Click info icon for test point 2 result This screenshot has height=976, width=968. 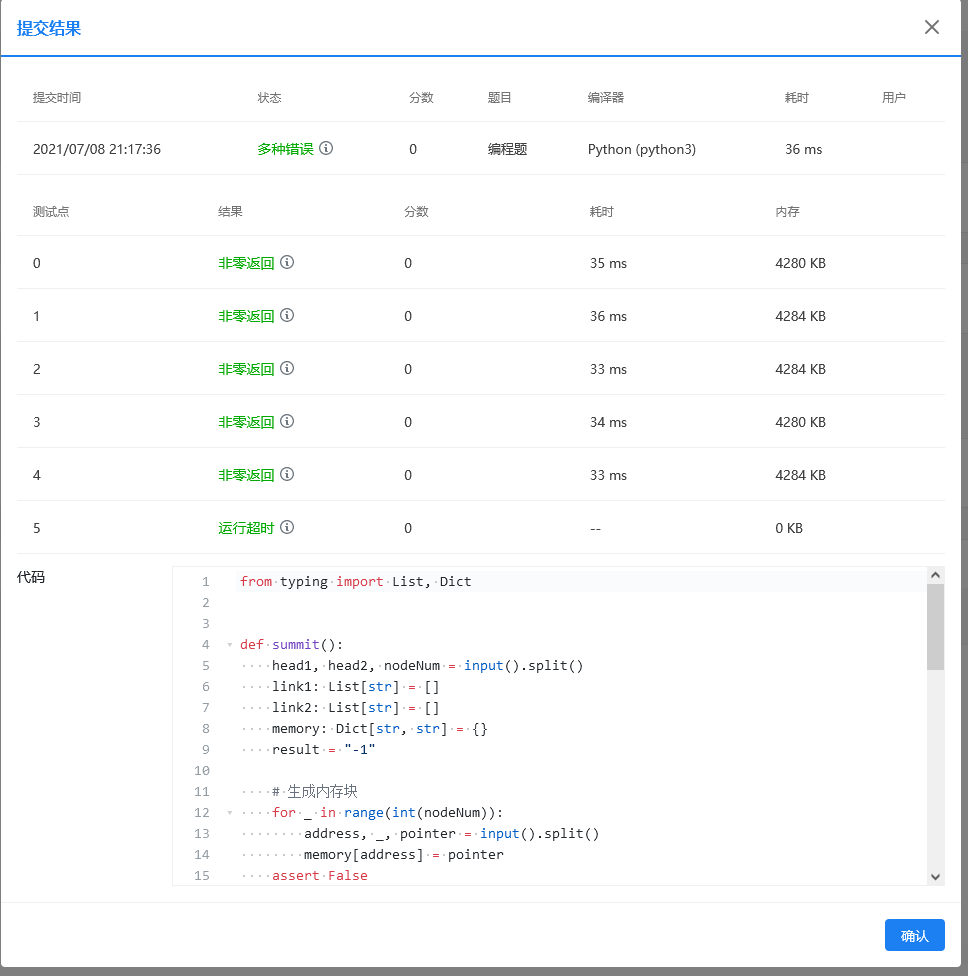click(x=287, y=368)
